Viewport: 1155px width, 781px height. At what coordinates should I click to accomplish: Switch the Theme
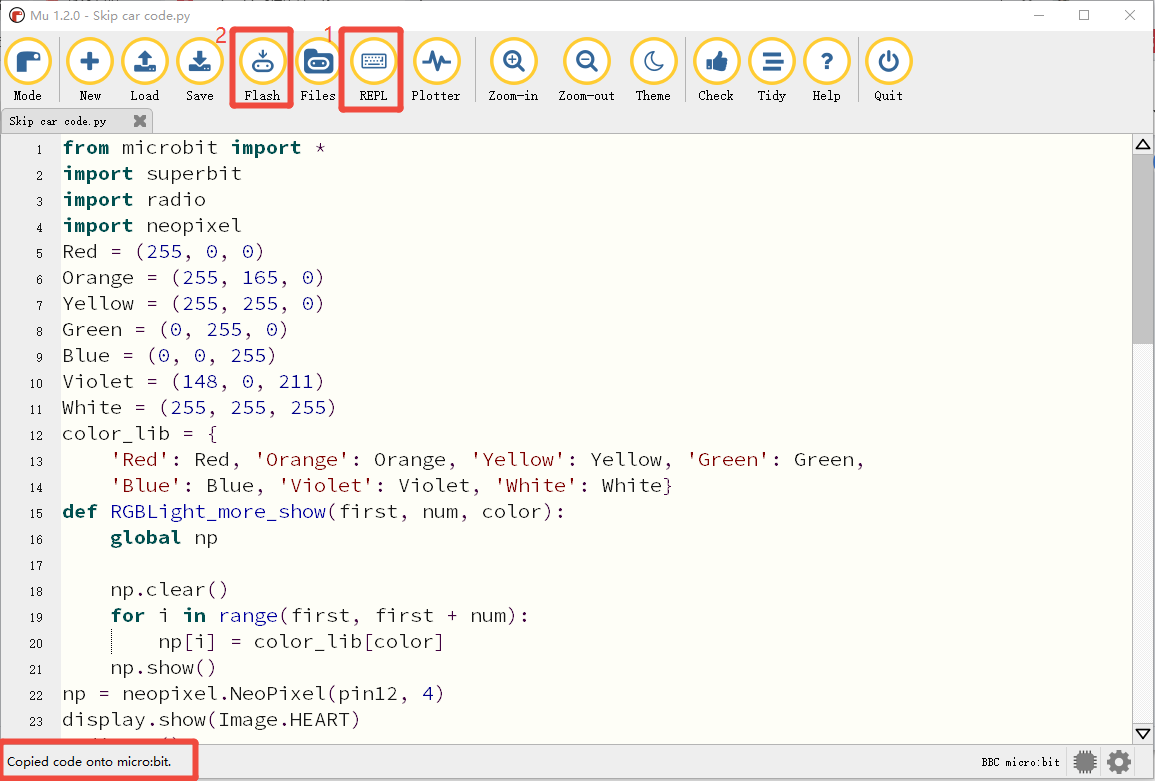pos(653,70)
